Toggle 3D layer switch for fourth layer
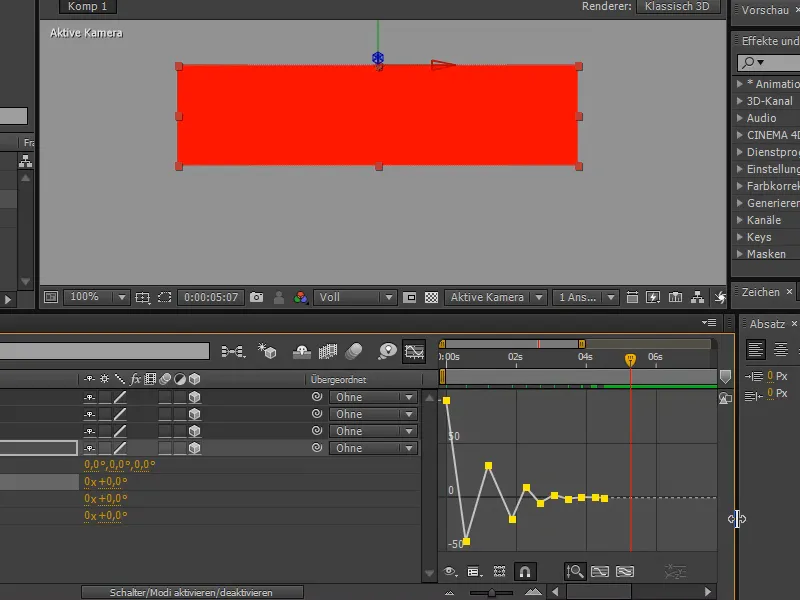The image size is (800, 600). click(194, 448)
